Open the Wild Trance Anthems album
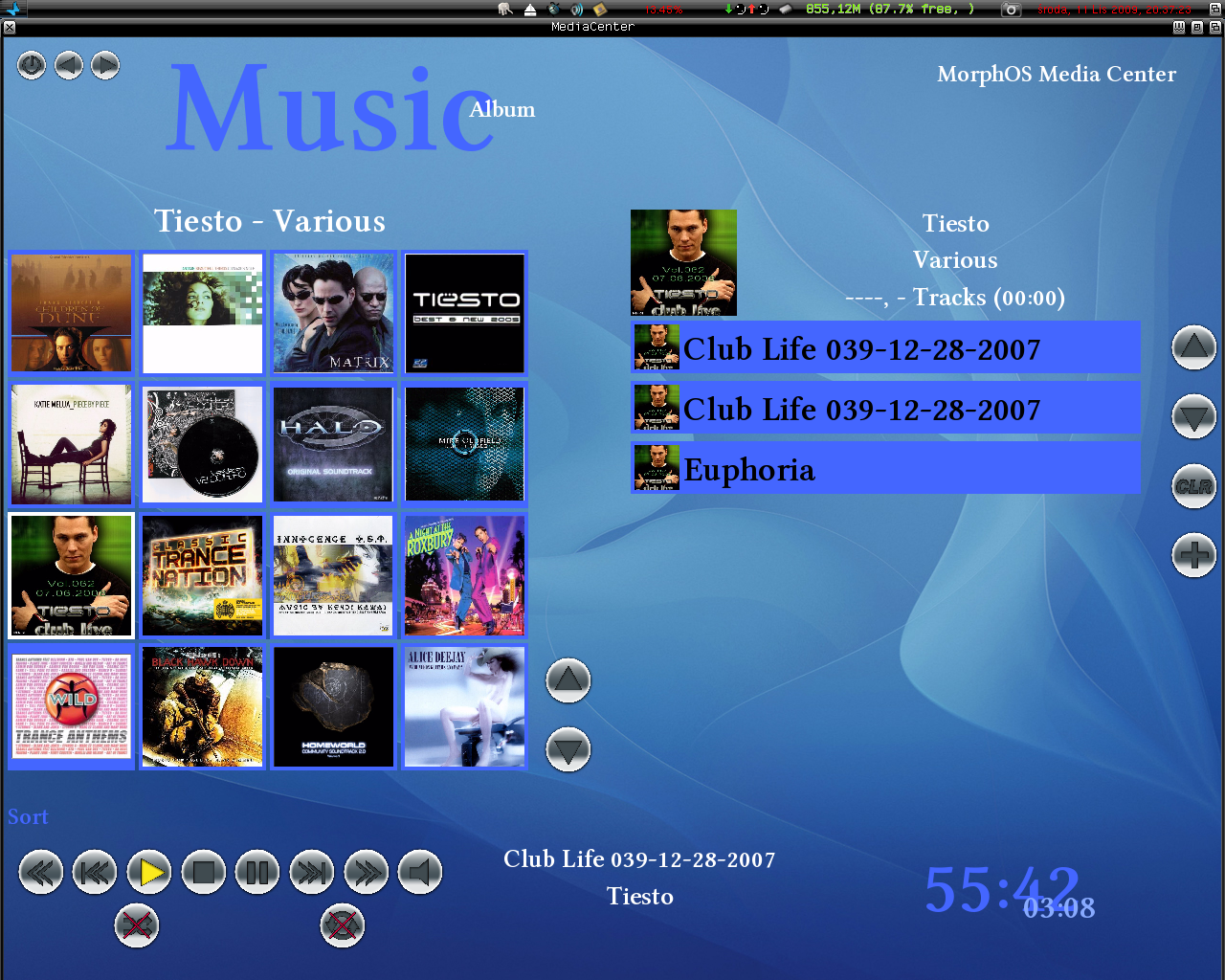Viewport: 1225px width, 980px height. (72, 707)
